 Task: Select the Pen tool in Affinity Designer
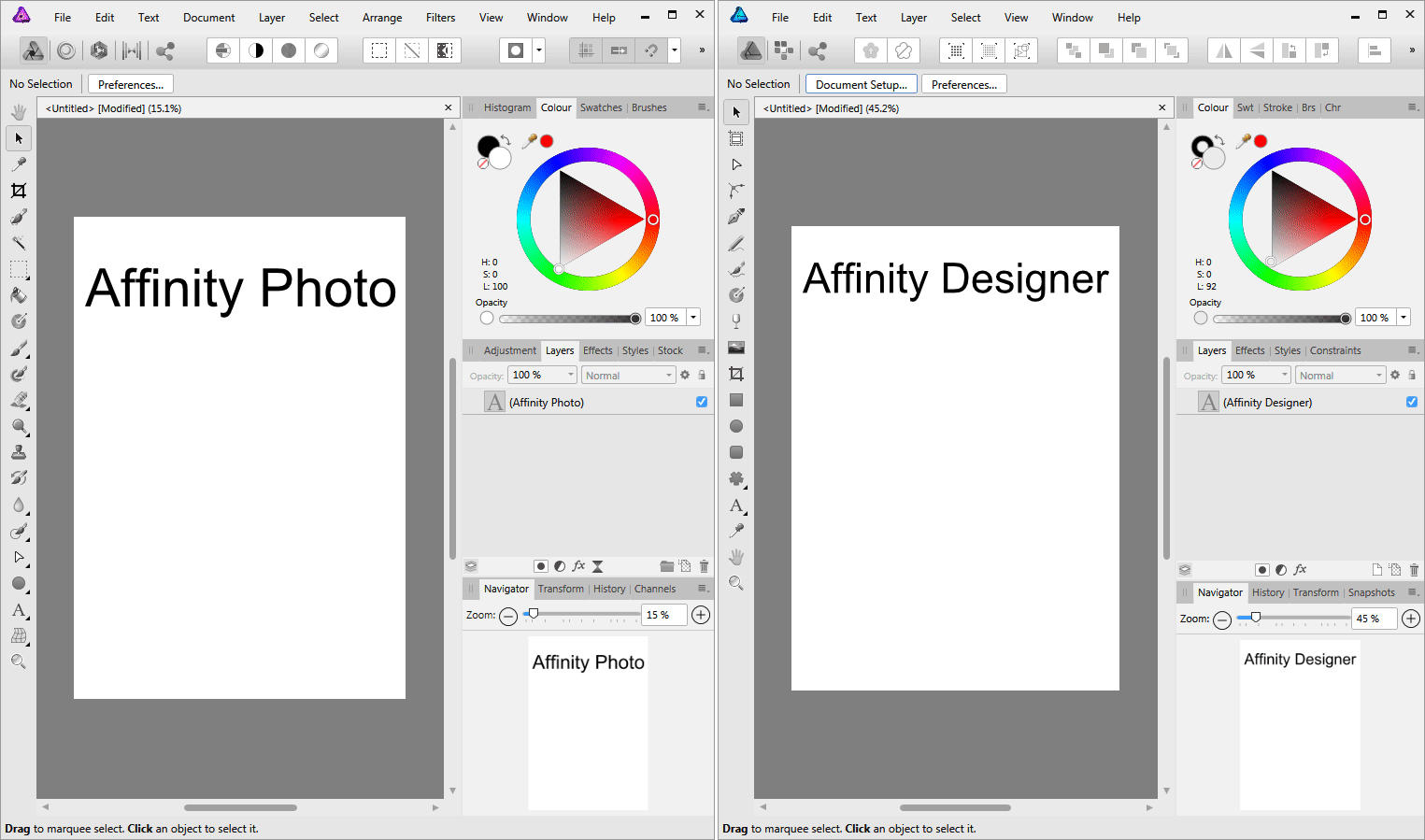[x=736, y=216]
